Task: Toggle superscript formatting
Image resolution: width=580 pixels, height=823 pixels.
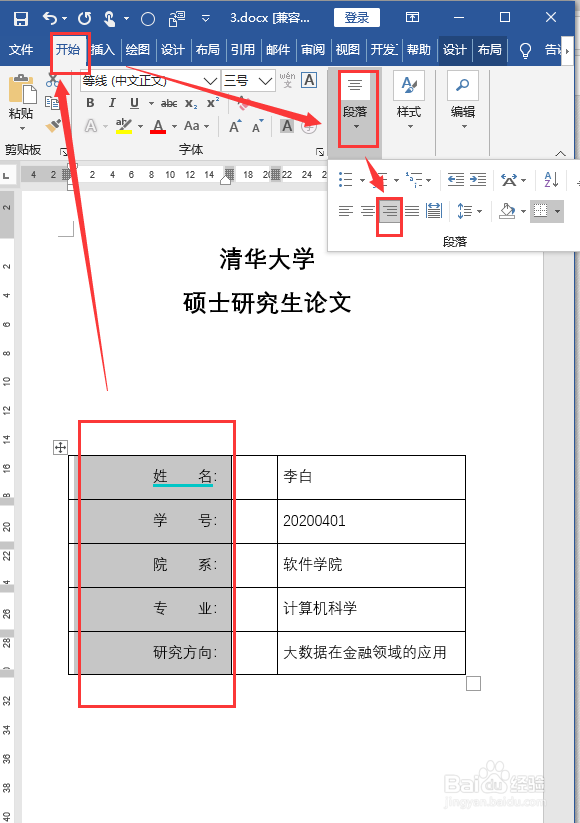Action: pyautogui.click(x=213, y=103)
